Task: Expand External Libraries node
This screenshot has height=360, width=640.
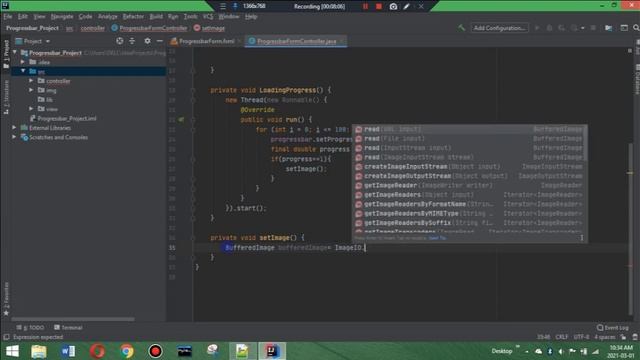Action: (15, 128)
